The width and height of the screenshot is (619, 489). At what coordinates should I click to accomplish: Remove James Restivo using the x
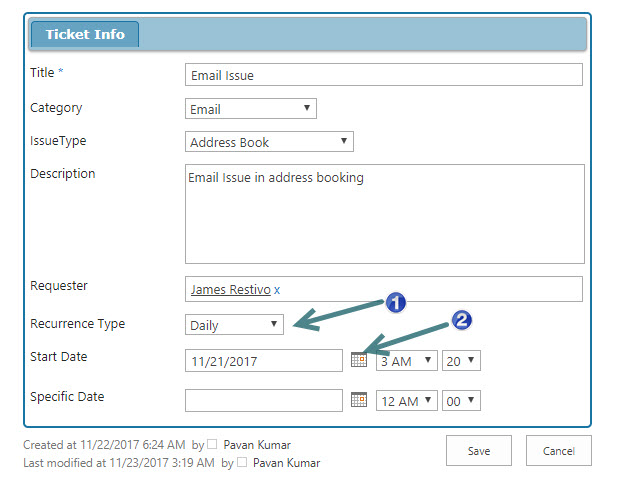pos(278,290)
